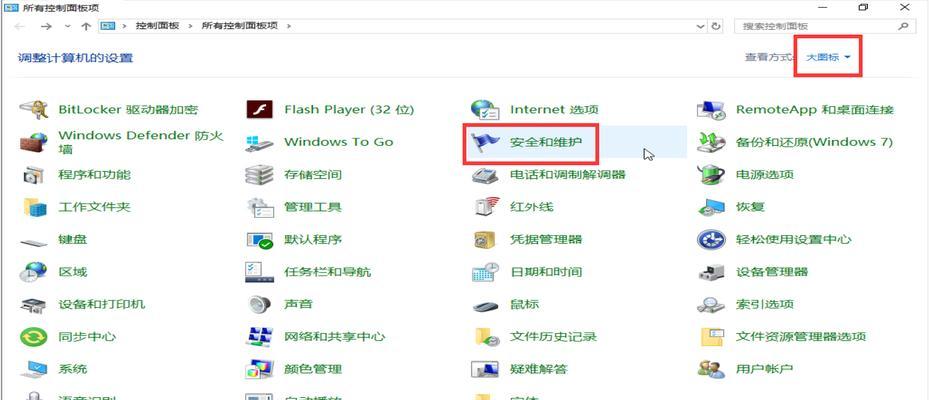Image resolution: width=929 pixels, height=400 pixels.
Task: Open the 任务栏和导航 icon
Action: [x=259, y=272]
